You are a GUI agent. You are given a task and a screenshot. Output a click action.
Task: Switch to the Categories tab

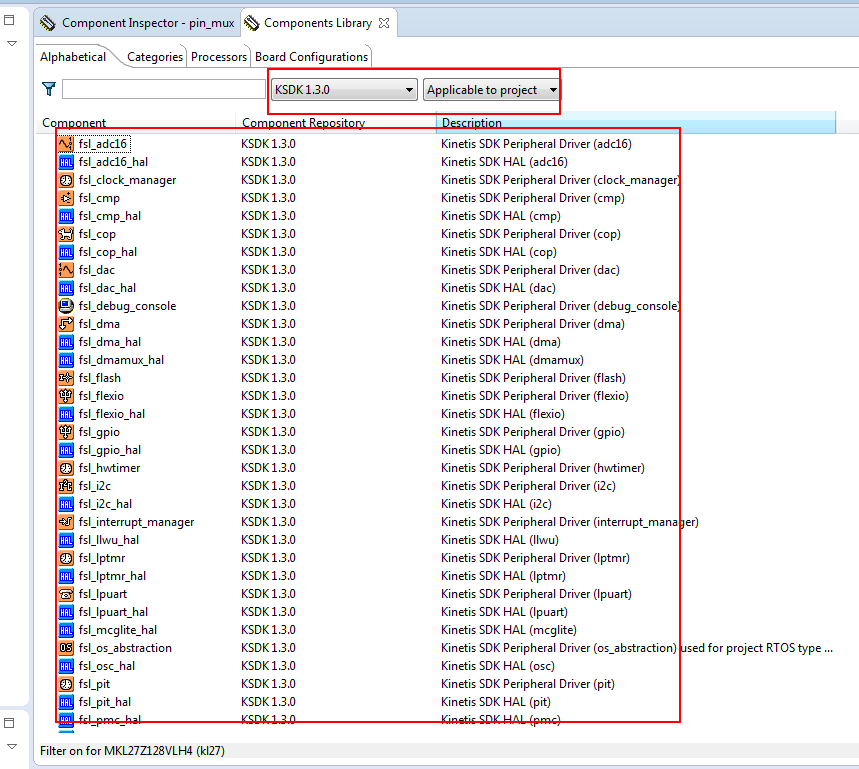pyautogui.click(x=154, y=57)
